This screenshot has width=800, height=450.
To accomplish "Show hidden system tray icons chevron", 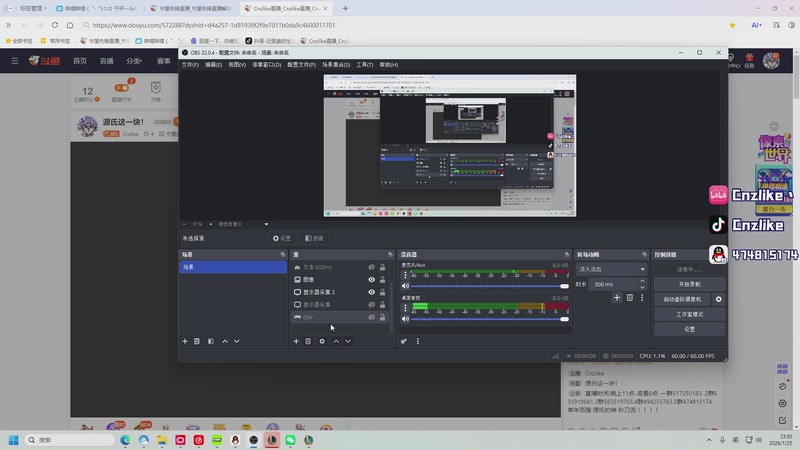I will tap(709, 440).
